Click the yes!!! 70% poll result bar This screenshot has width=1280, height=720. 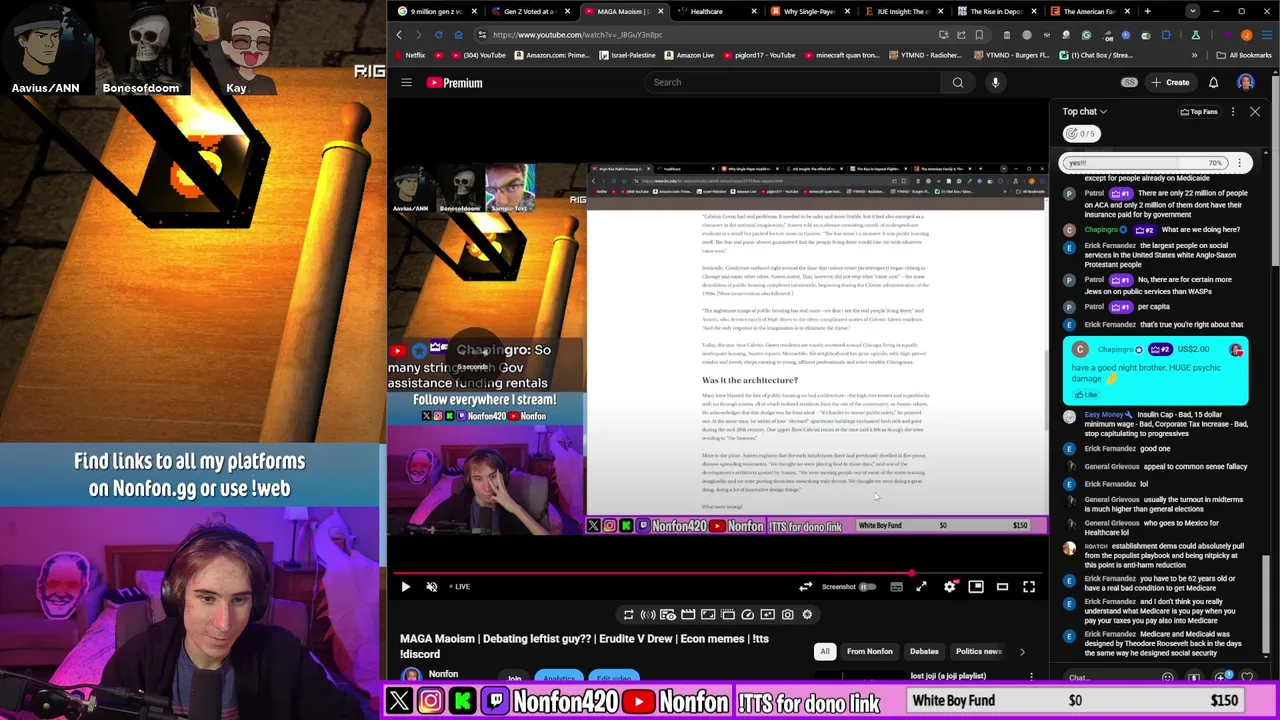[1146, 163]
